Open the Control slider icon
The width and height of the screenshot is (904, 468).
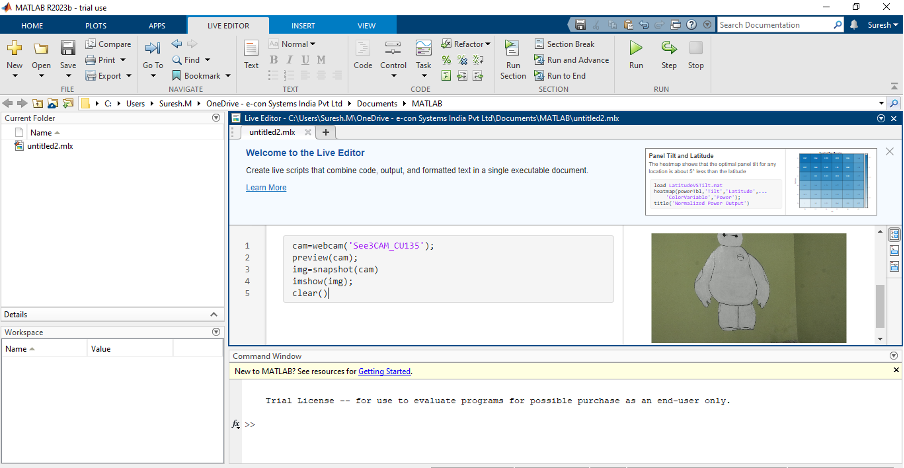coord(393,48)
